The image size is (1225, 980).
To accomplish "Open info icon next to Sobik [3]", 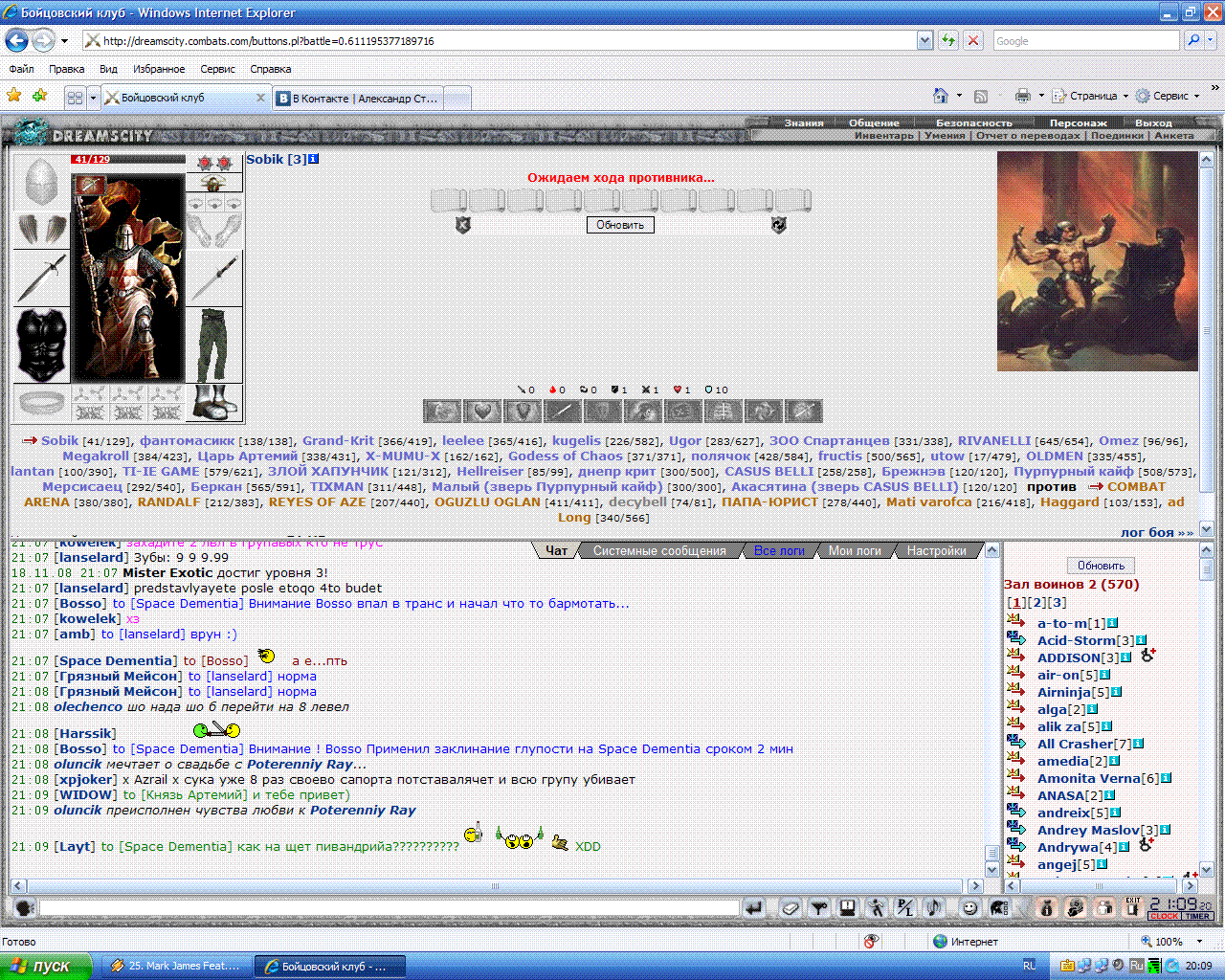I will (314, 159).
